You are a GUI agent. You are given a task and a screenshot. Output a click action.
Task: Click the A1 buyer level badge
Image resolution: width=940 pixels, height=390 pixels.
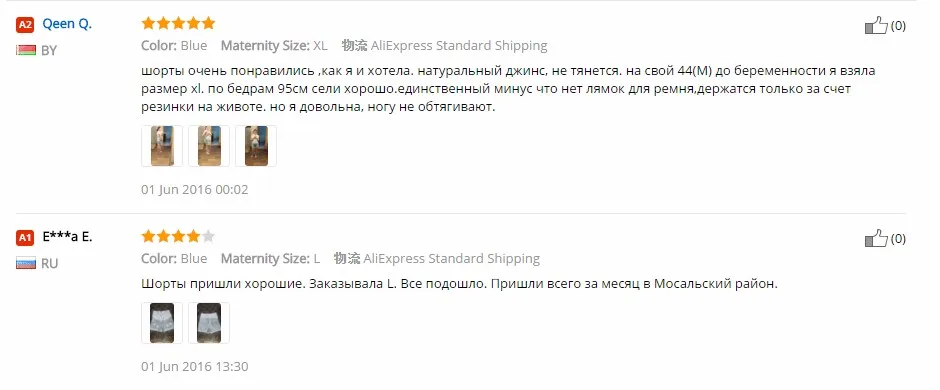25,238
